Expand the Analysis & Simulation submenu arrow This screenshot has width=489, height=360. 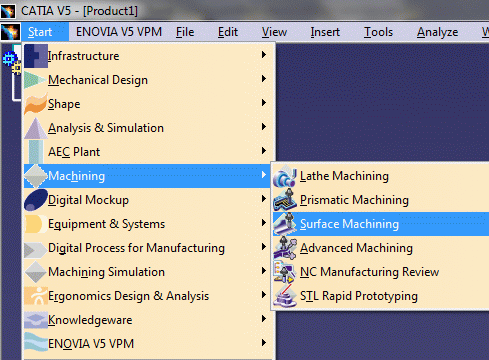[264, 126]
